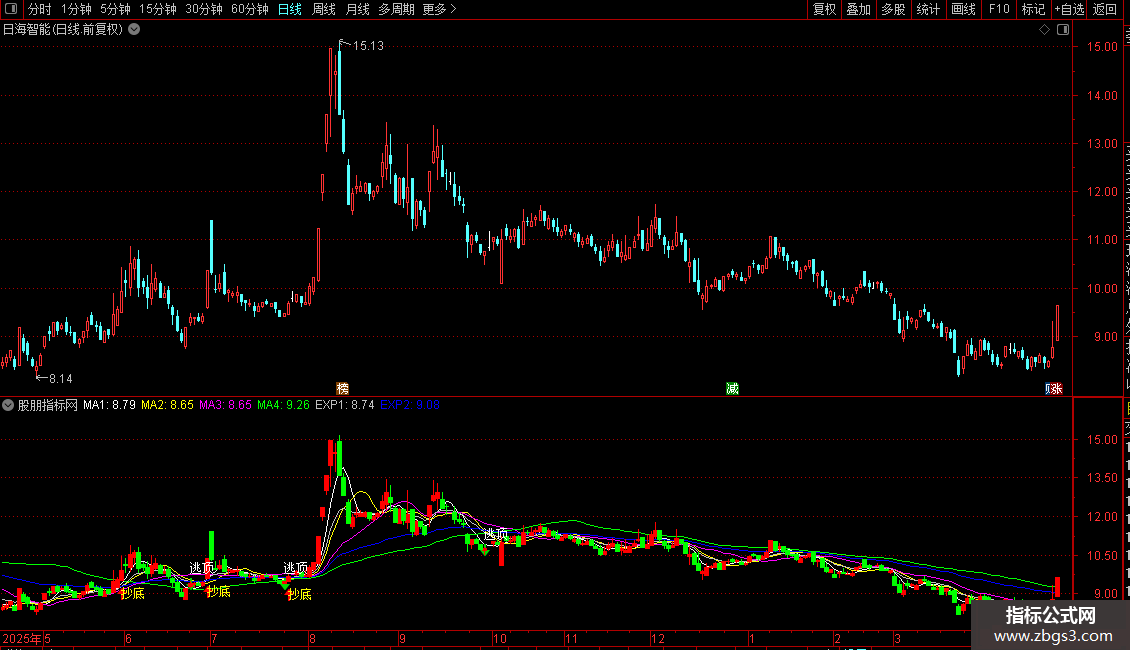Click the 复权 button
Screen dimensions: 1130x650
pos(824,9)
